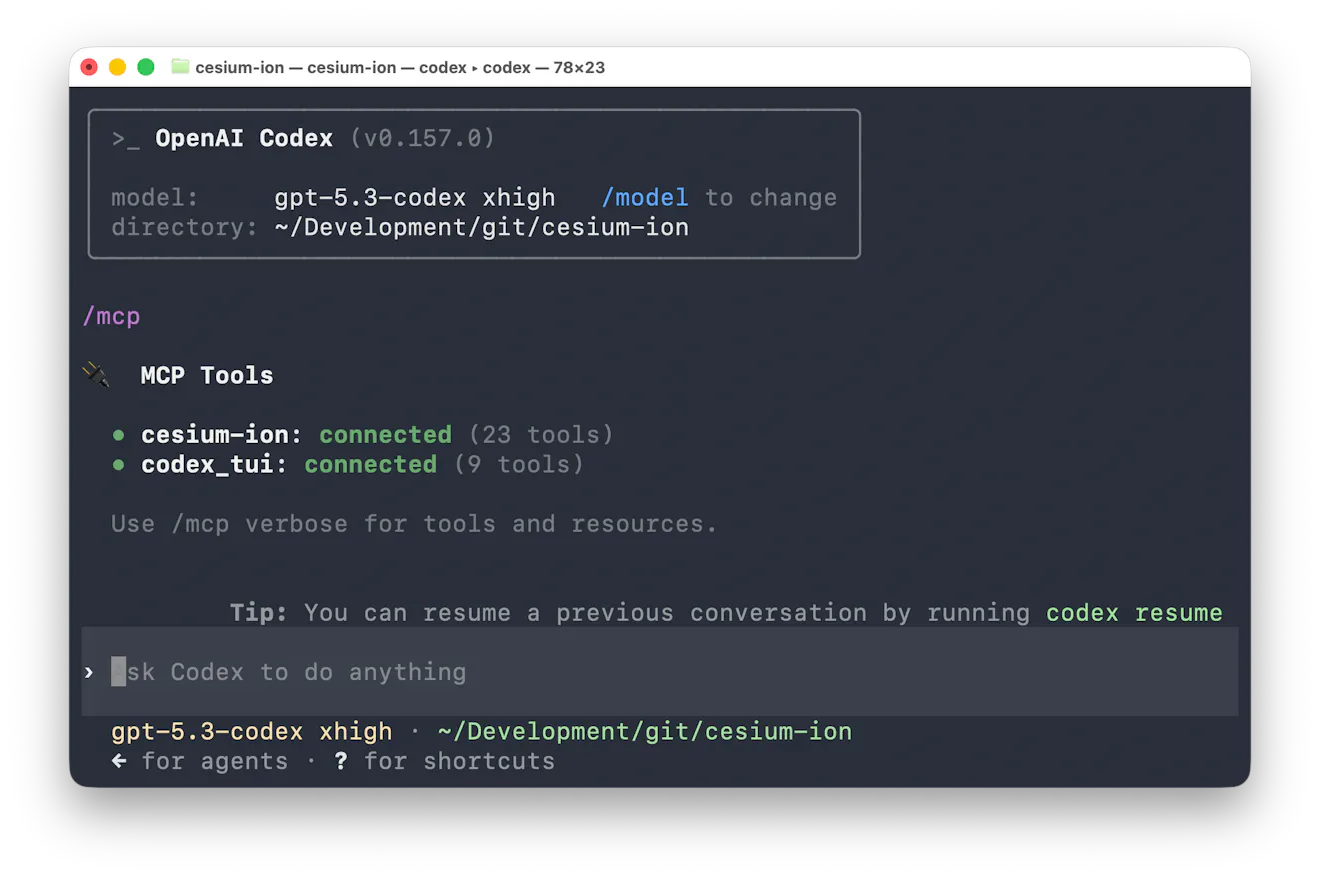Click the question mark for shortcuts
Screen dimensions: 1320x879
coord(341,761)
